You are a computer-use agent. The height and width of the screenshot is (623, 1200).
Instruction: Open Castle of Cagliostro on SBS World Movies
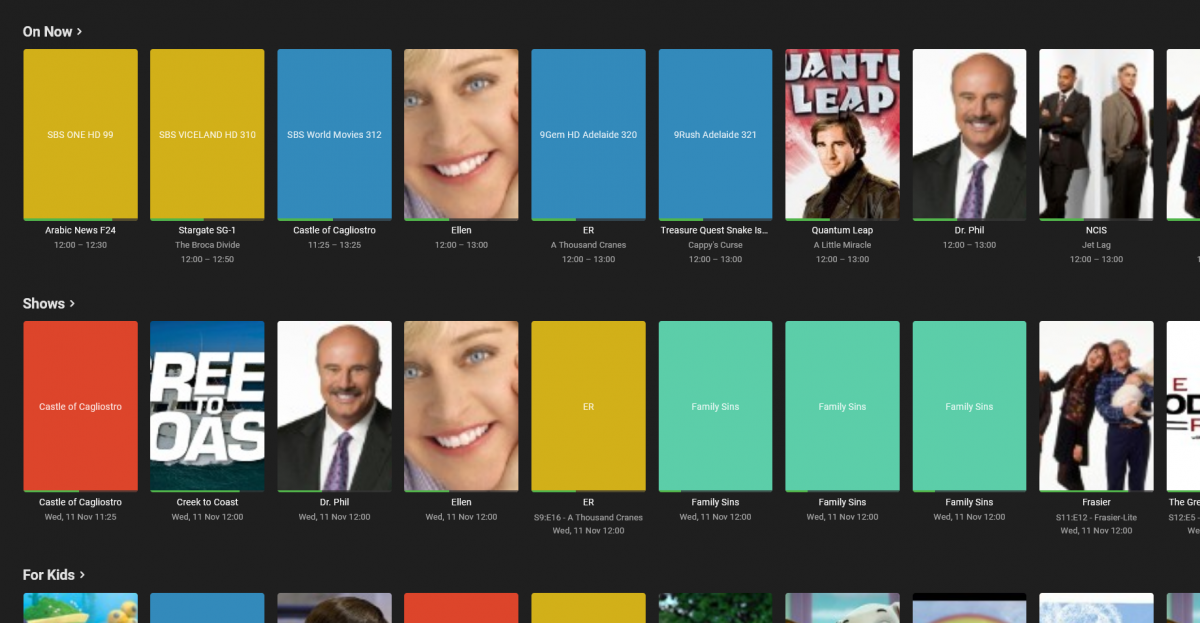click(334, 134)
